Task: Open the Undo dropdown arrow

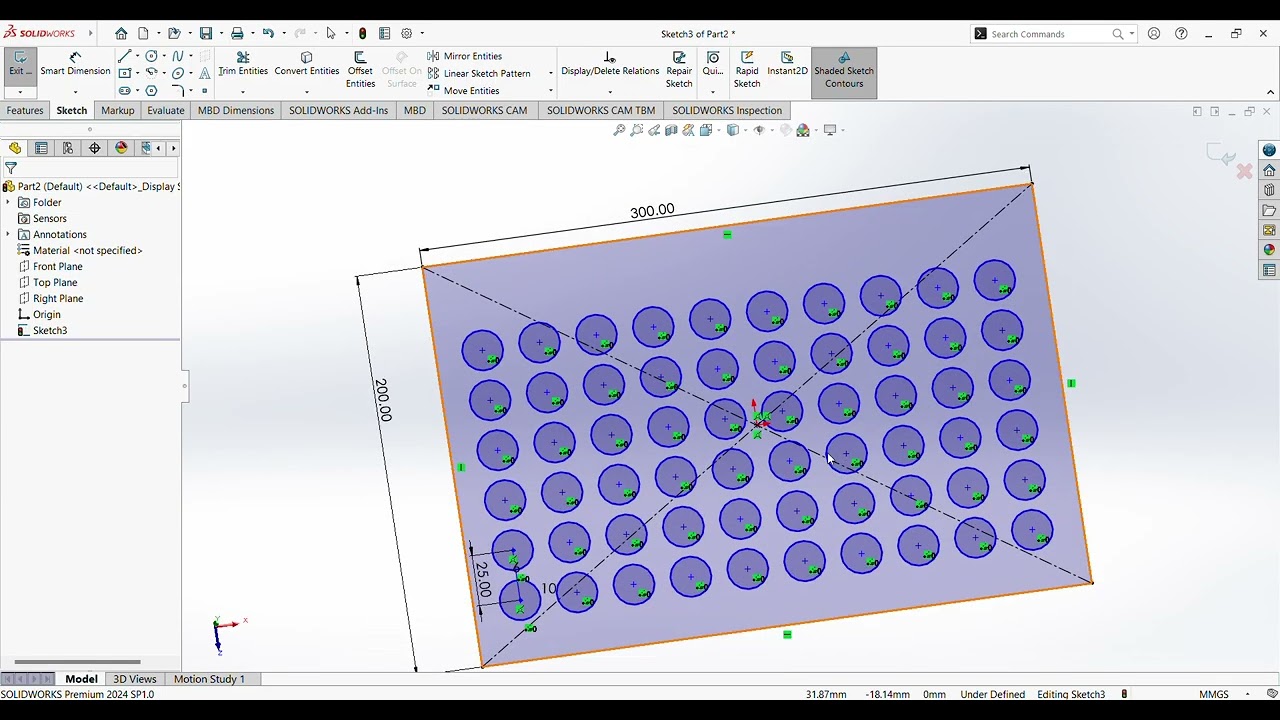Action: click(x=284, y=34)
